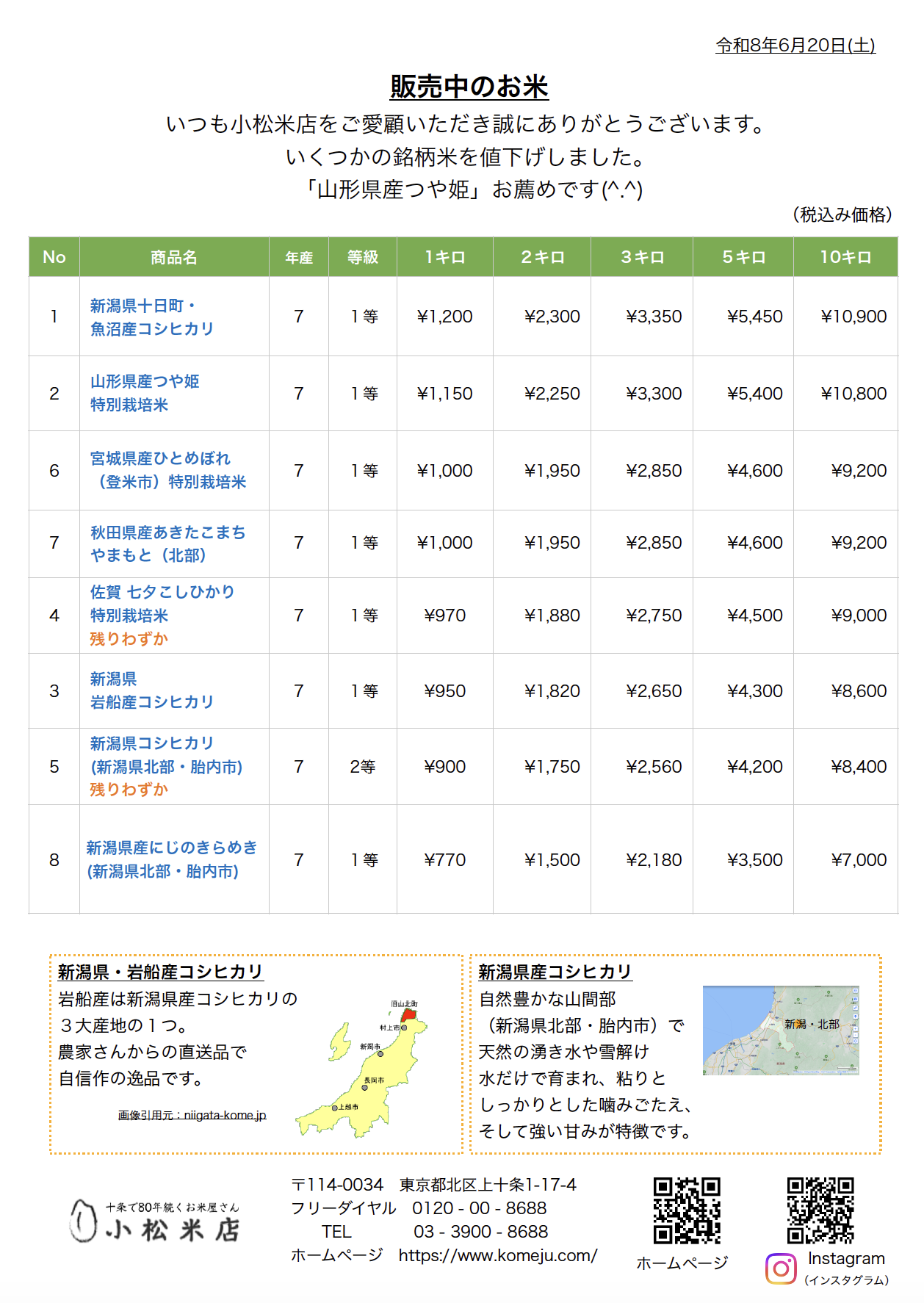Click price ¥770 for にじのきらめき
924x1303 pixels.
(x=445, y=860)
